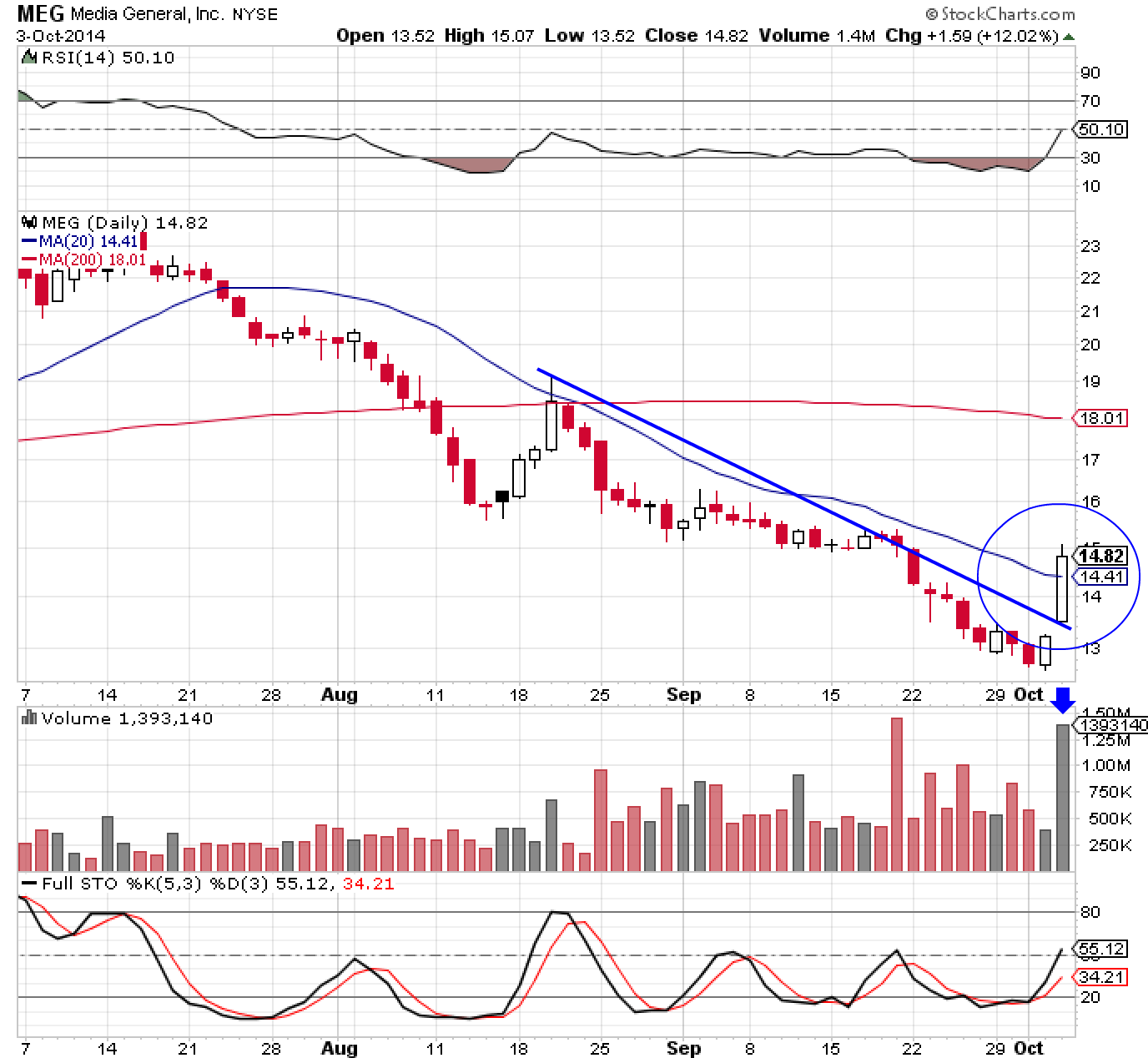The height and width of the screenshot is (1058, 1148).
Task: Click the Volume 1.4M header value
Action: click(x=818, y=36)
